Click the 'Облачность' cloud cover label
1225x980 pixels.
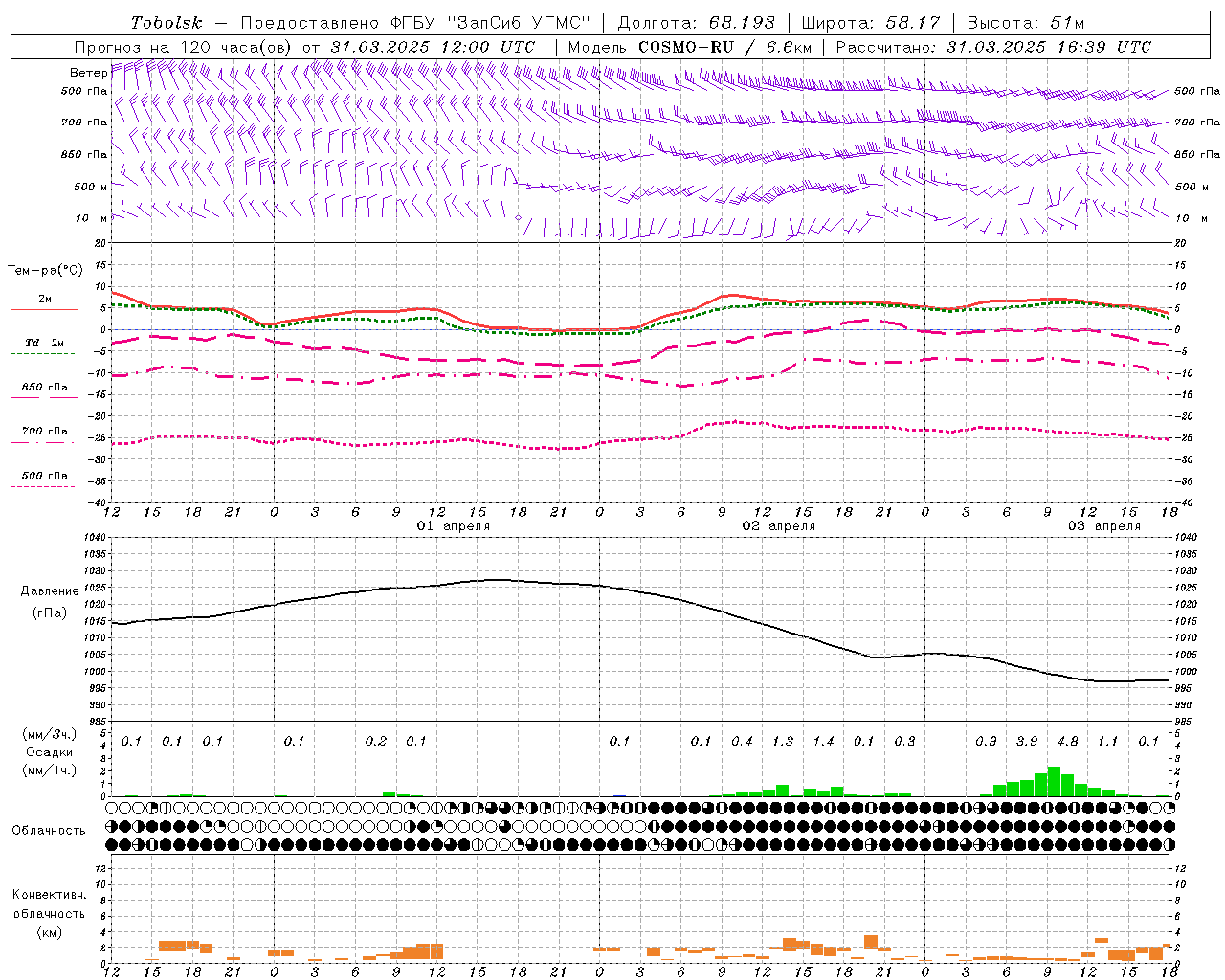pos(49,831)
